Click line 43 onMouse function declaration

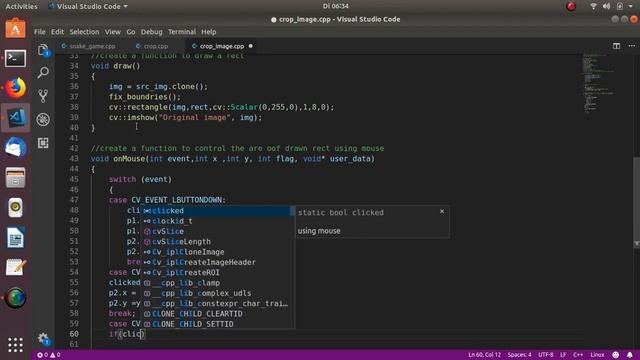(233, 159)
